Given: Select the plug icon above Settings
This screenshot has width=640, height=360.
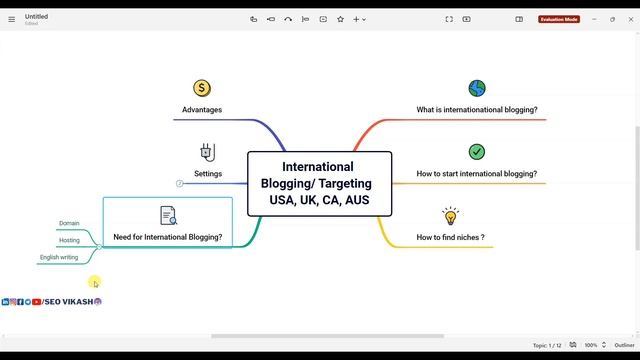Looking at the screenshot, I should (208, 152).
